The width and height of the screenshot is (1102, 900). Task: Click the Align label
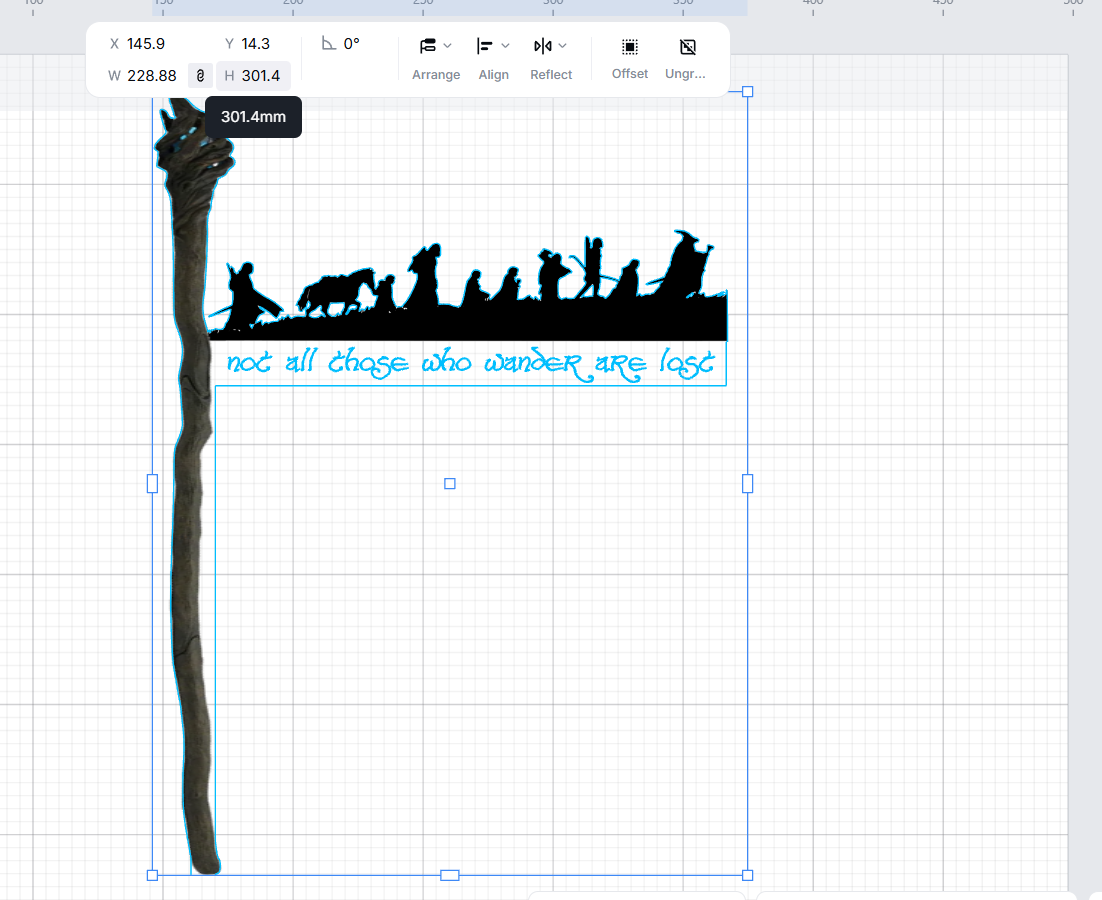493,74
